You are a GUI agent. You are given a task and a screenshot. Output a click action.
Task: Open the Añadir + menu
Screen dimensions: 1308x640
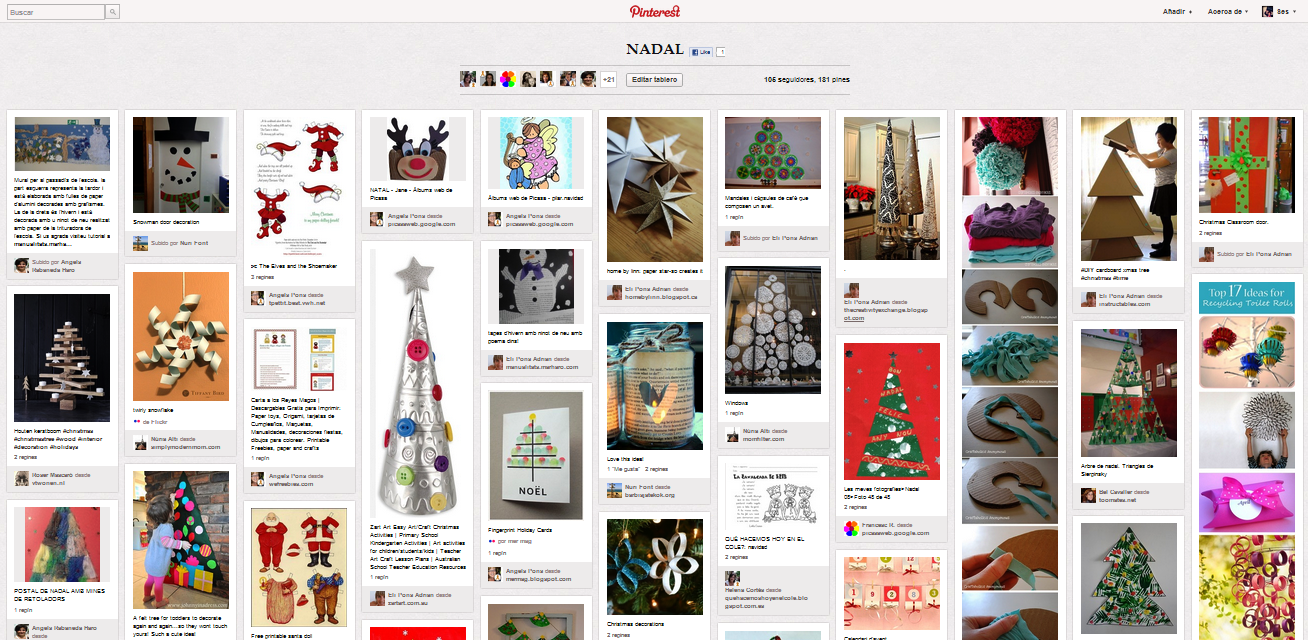(1177, 11)
